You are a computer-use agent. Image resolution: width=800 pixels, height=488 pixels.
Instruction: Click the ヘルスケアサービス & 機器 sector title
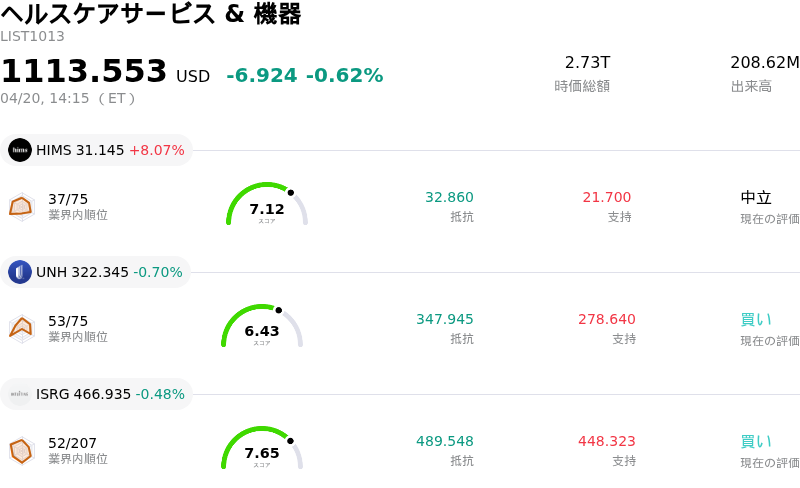[x=150, y=14]
